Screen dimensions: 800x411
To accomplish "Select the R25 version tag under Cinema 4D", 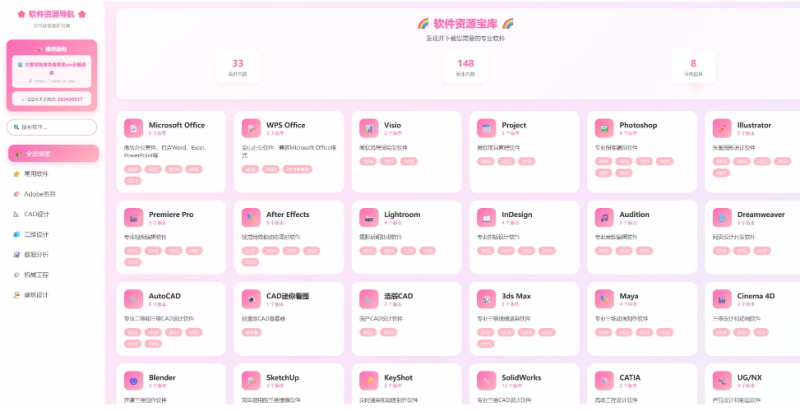I will [762, 332].
